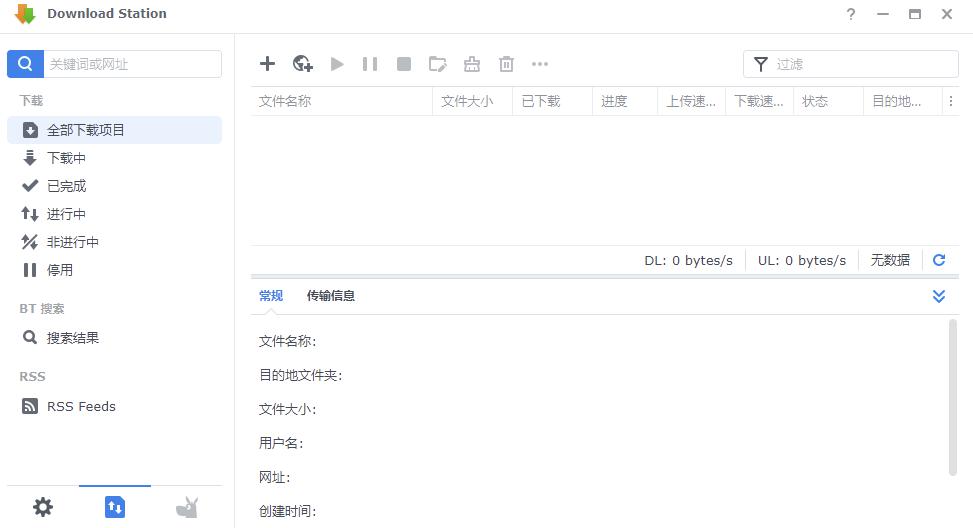The image size is (973, 528).
Task: Maximize the Download Station window
Action: coord(915,14)
